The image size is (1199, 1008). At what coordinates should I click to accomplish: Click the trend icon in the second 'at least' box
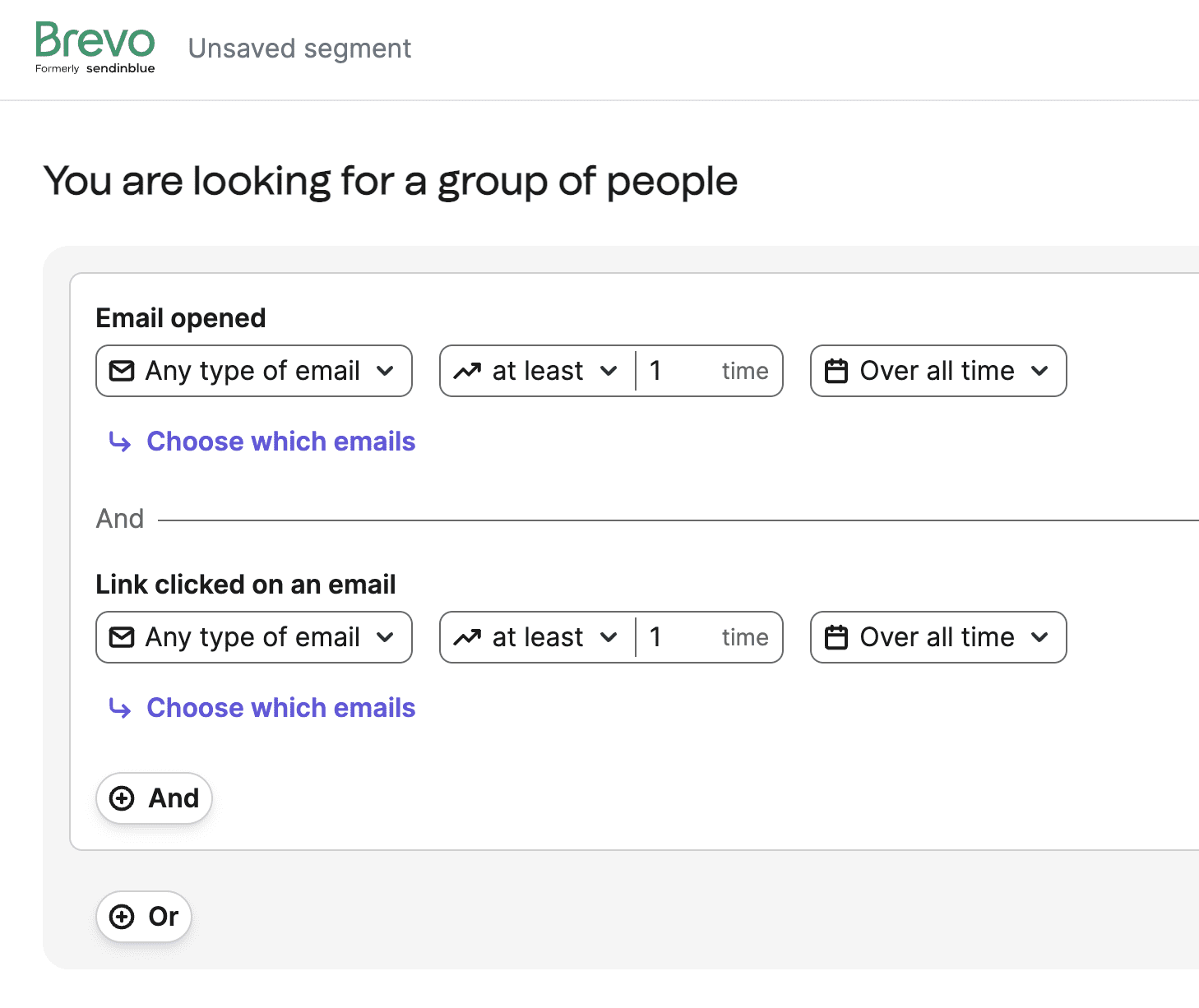click(469, 637)
